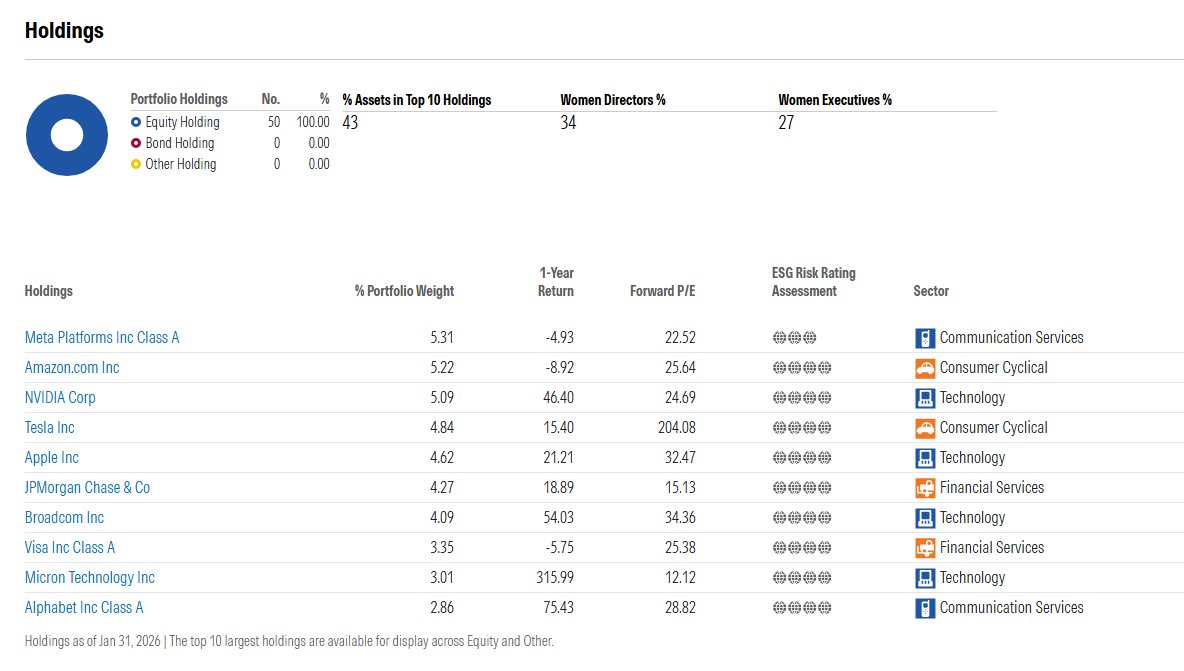Click Micron's 315.99 one-year return value
The image size is (1184, 671).
pyautogui.click(x=555, y=578)
